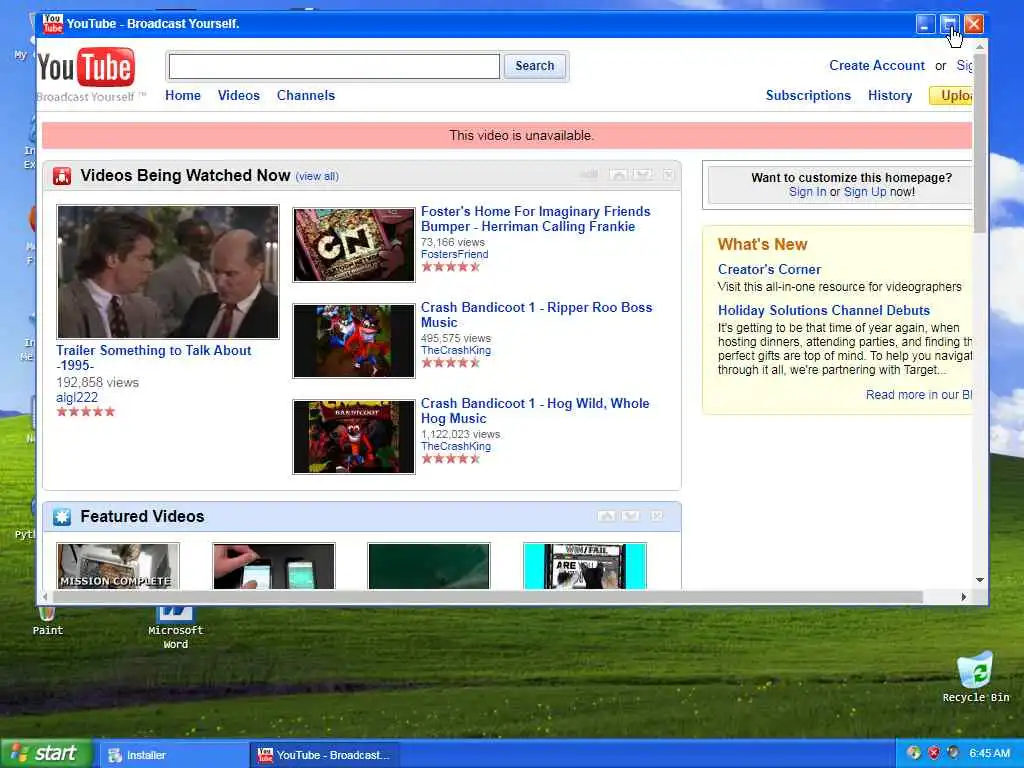
Task: Click the This video is unavailable banner
Action: [x=507, y=136]
